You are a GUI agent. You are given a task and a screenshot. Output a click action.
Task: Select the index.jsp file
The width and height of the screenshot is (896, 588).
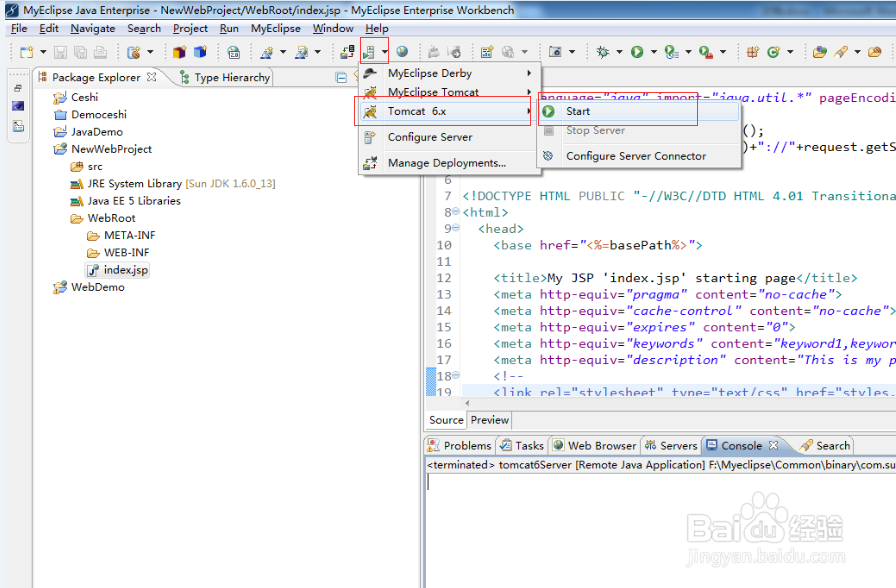[118, 270]
